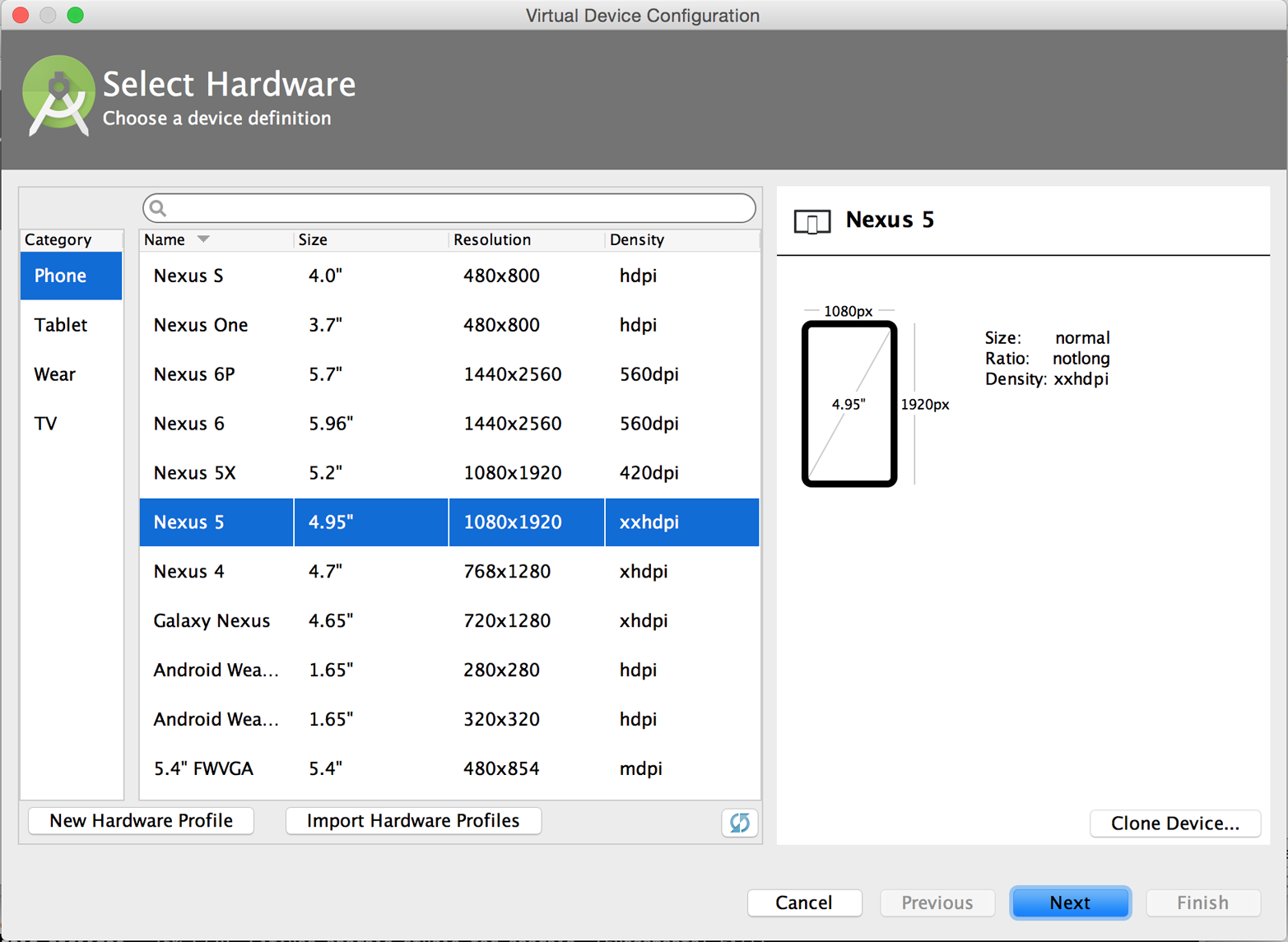Click Import Hardware Profiles

click(413, 821)
